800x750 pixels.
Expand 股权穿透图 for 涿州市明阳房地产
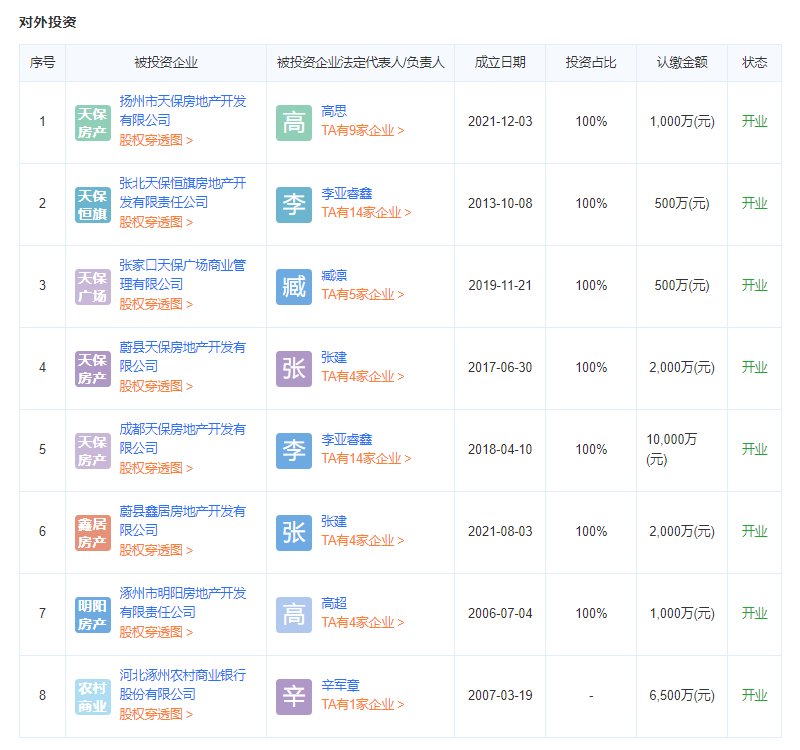(x=156, y=632)
